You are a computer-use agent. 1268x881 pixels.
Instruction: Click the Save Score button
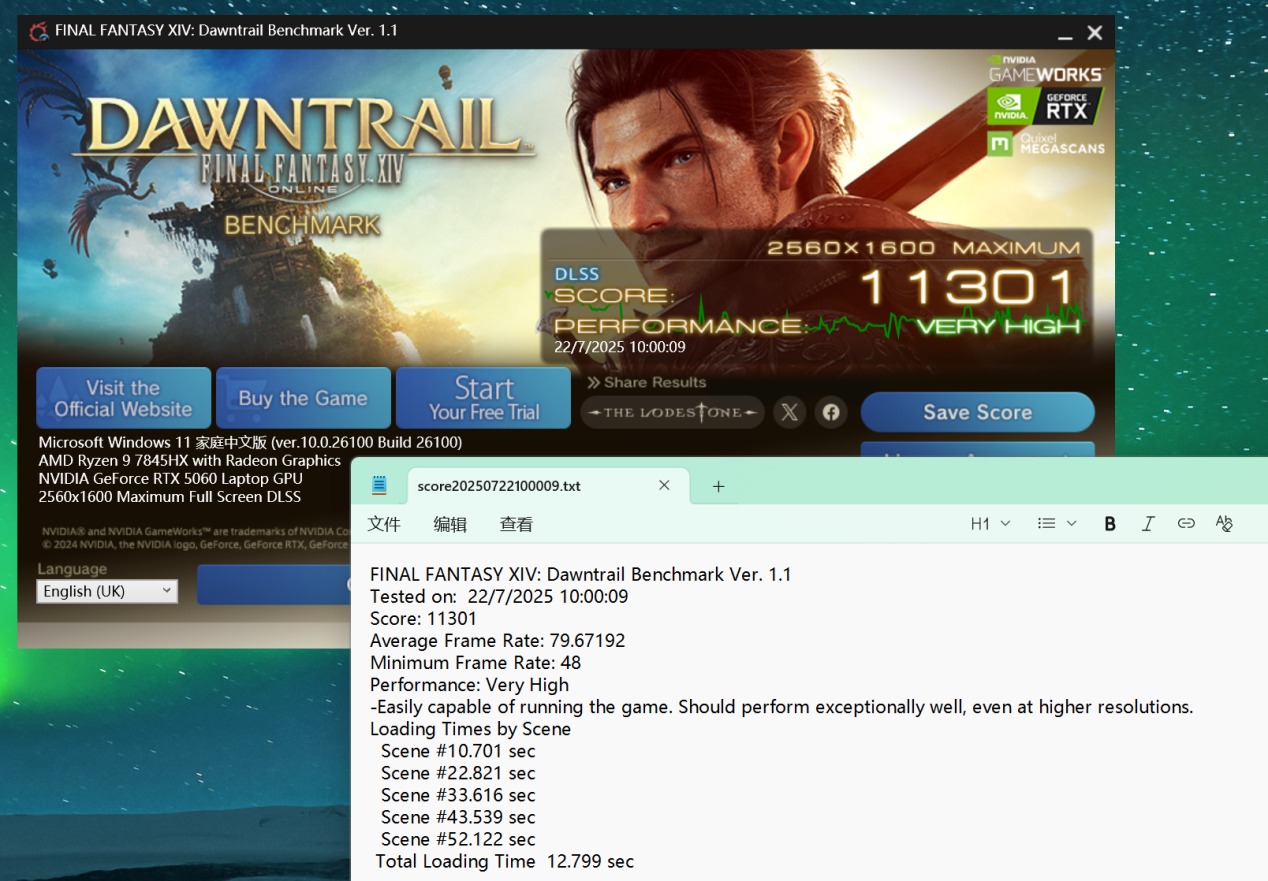(x=977, y=412)
